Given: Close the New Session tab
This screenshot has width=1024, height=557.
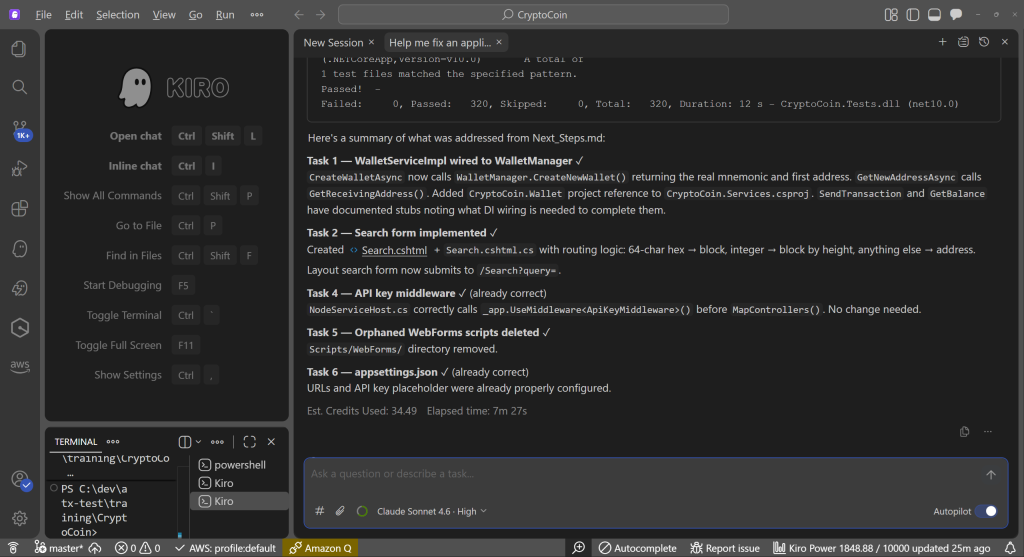Looking at the screenshot, I should click(x=372, y=42).
